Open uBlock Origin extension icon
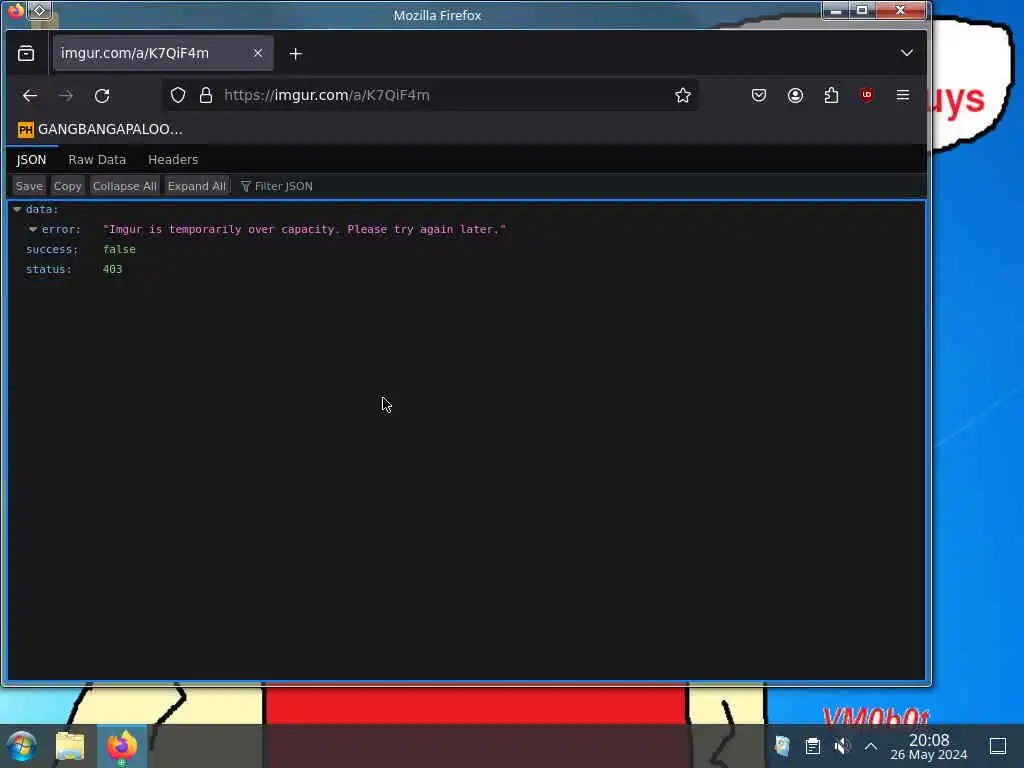 [x=867, y=95]
